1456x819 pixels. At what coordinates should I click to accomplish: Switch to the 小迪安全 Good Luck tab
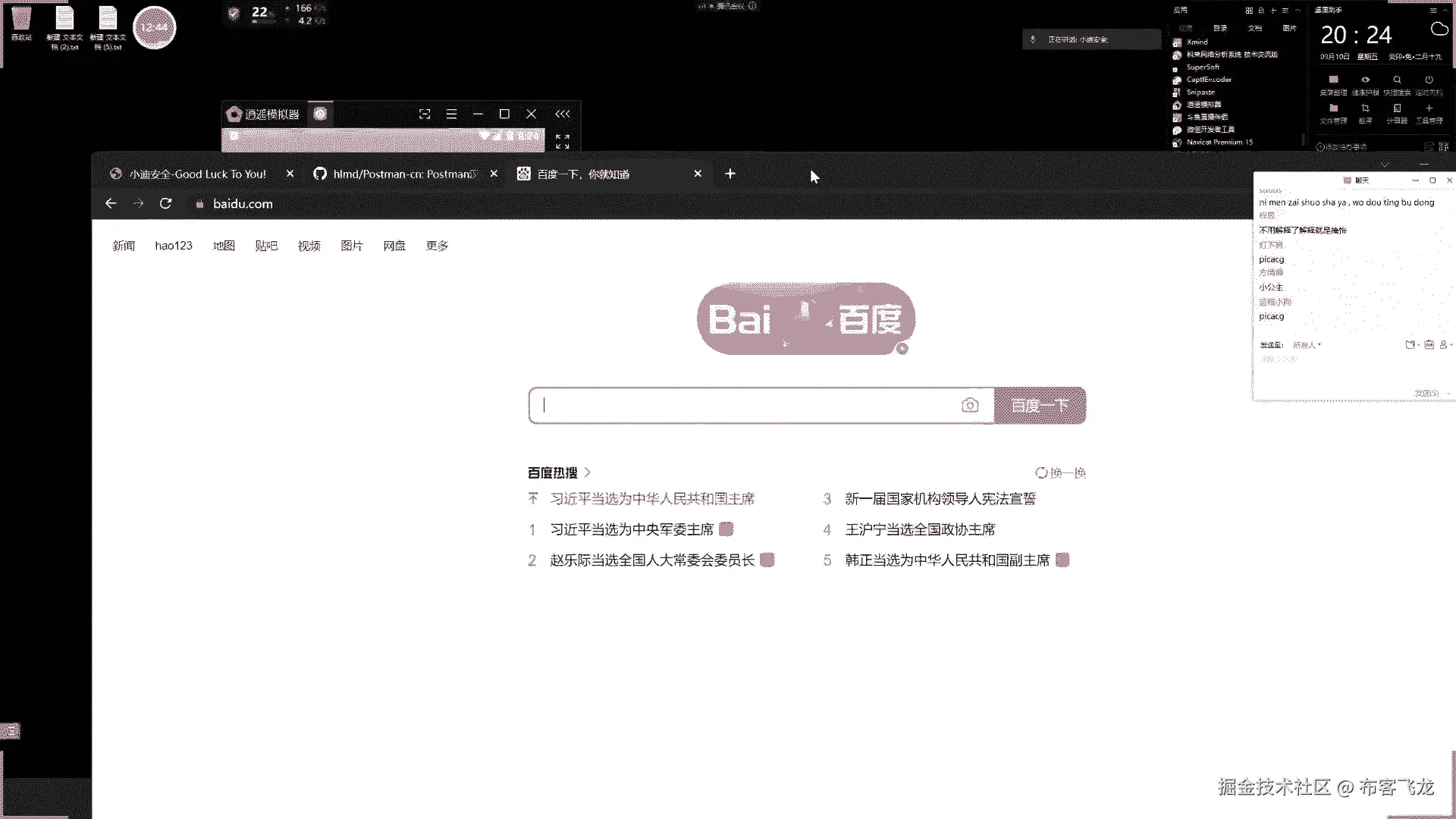(x=197, y=174)
